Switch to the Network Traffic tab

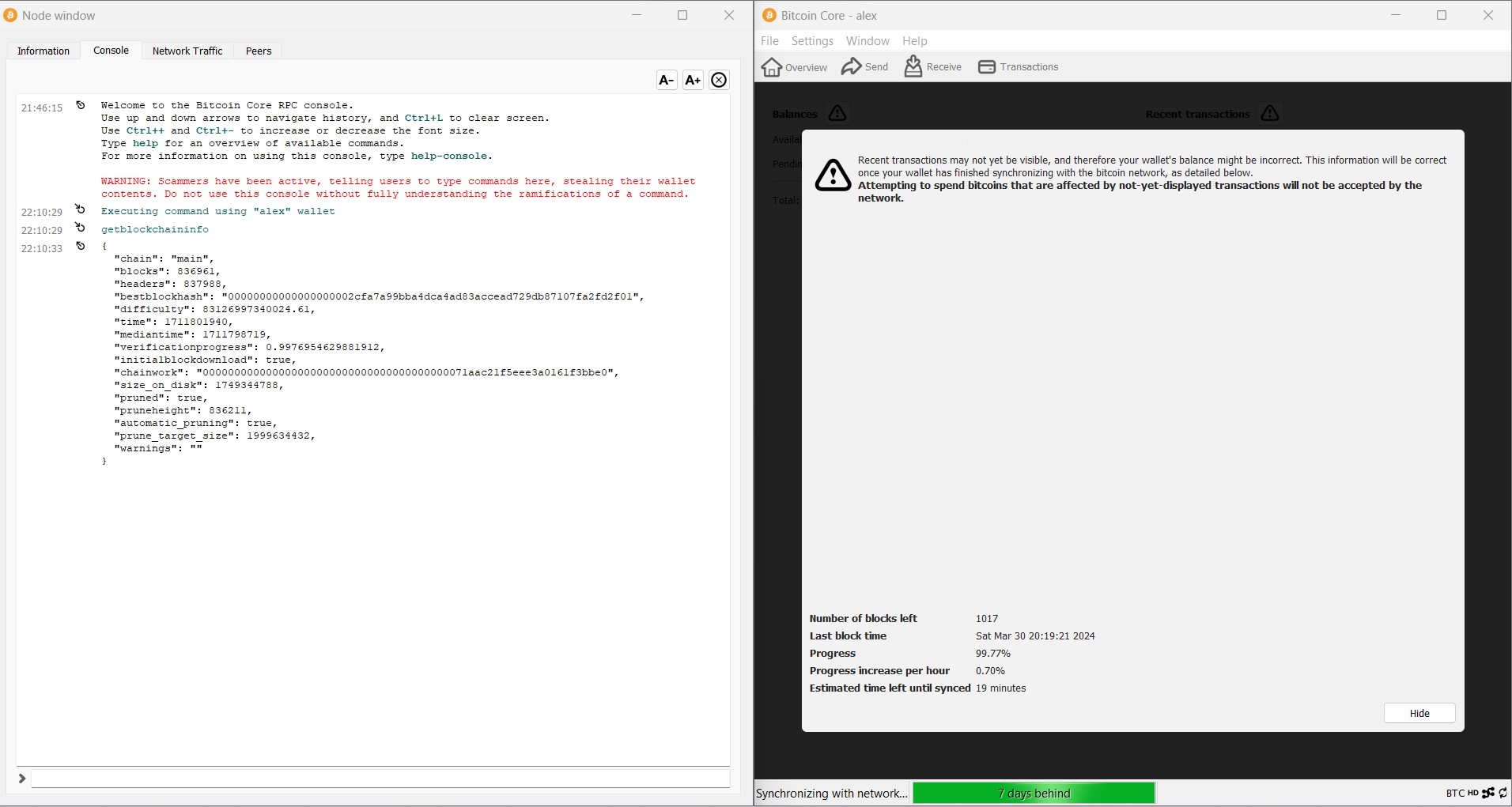pyautogui.click(x=187, y=51)
